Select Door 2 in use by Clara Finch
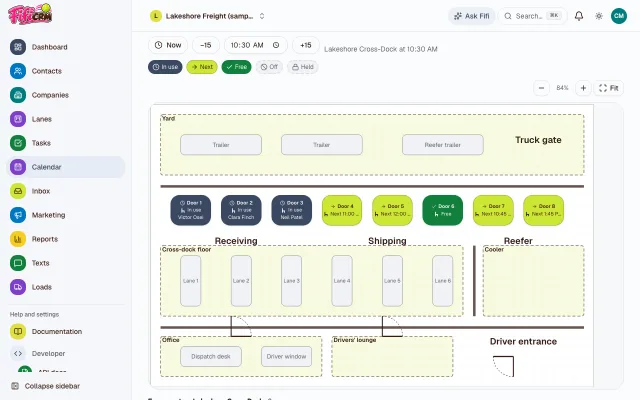This screenshot has height=400, width=640. click(x=241, y=210)
